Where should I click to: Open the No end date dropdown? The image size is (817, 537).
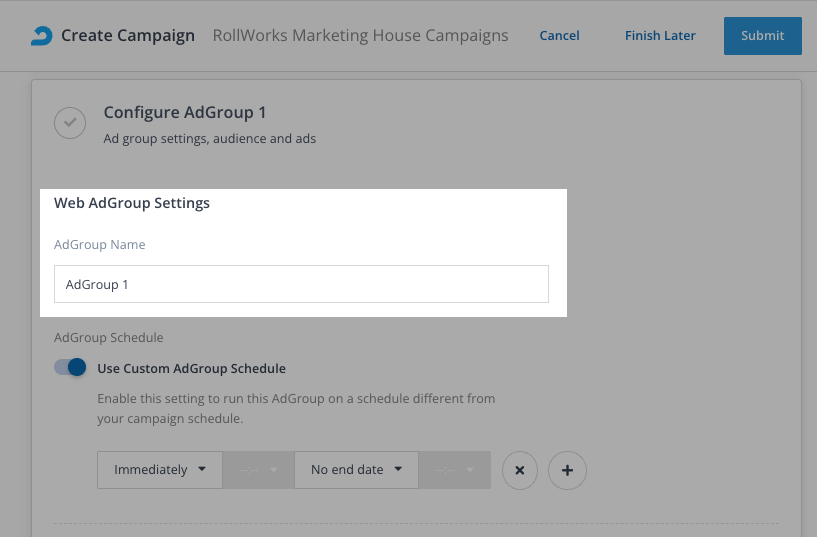point(356,470)
